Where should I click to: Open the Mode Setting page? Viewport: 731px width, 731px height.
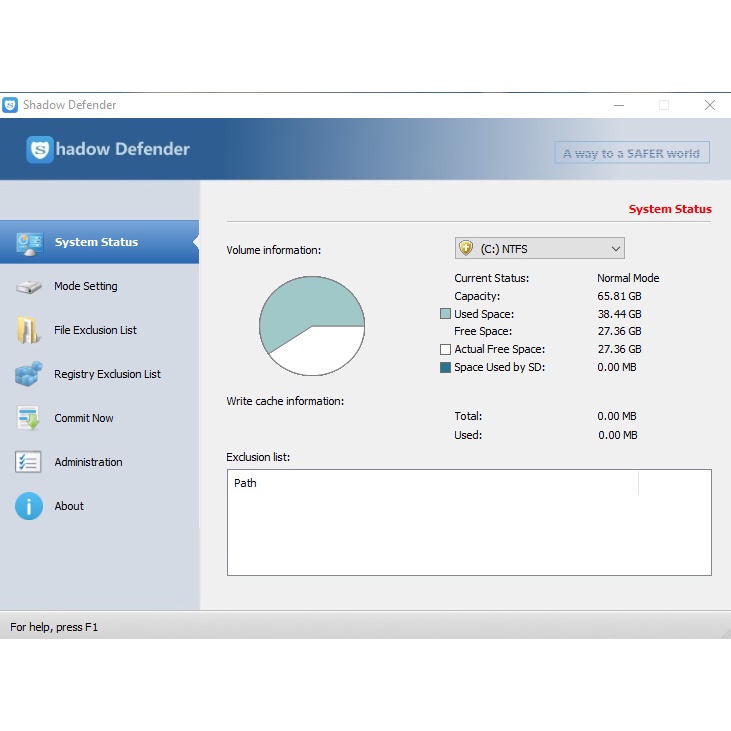tap(86, 287)
